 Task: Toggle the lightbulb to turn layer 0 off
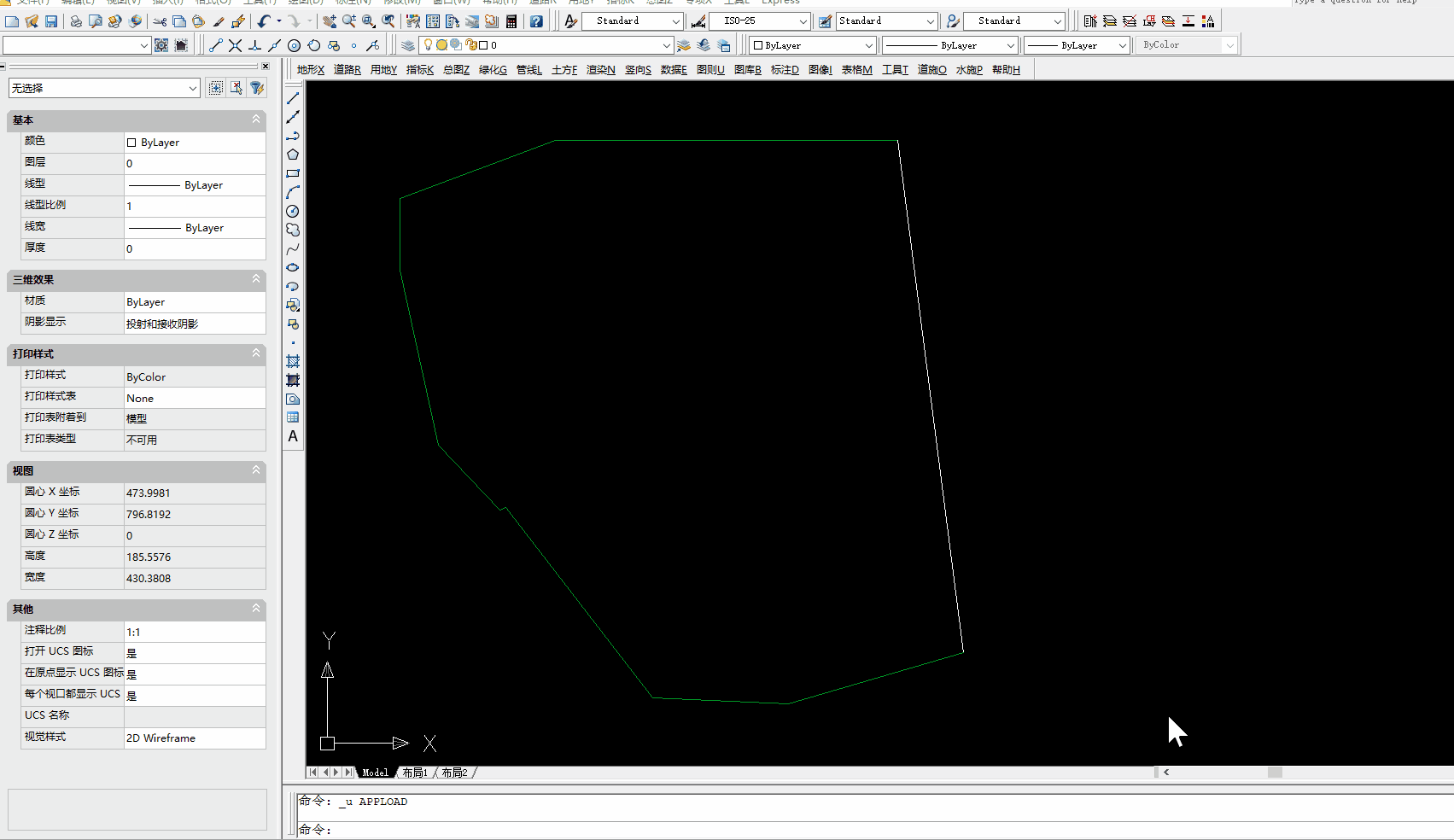point(428,44)
